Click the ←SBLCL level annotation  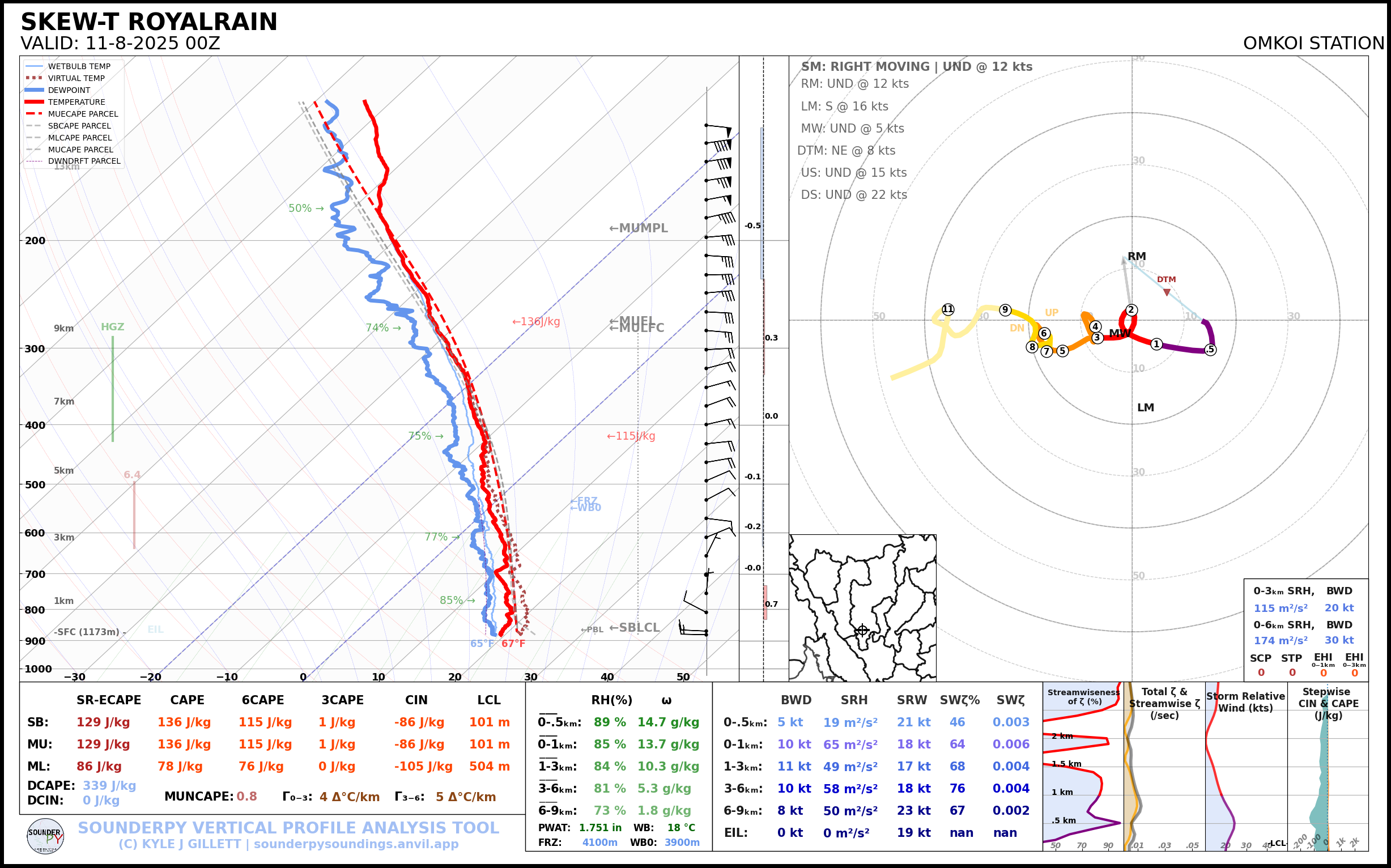pos(635,627)
